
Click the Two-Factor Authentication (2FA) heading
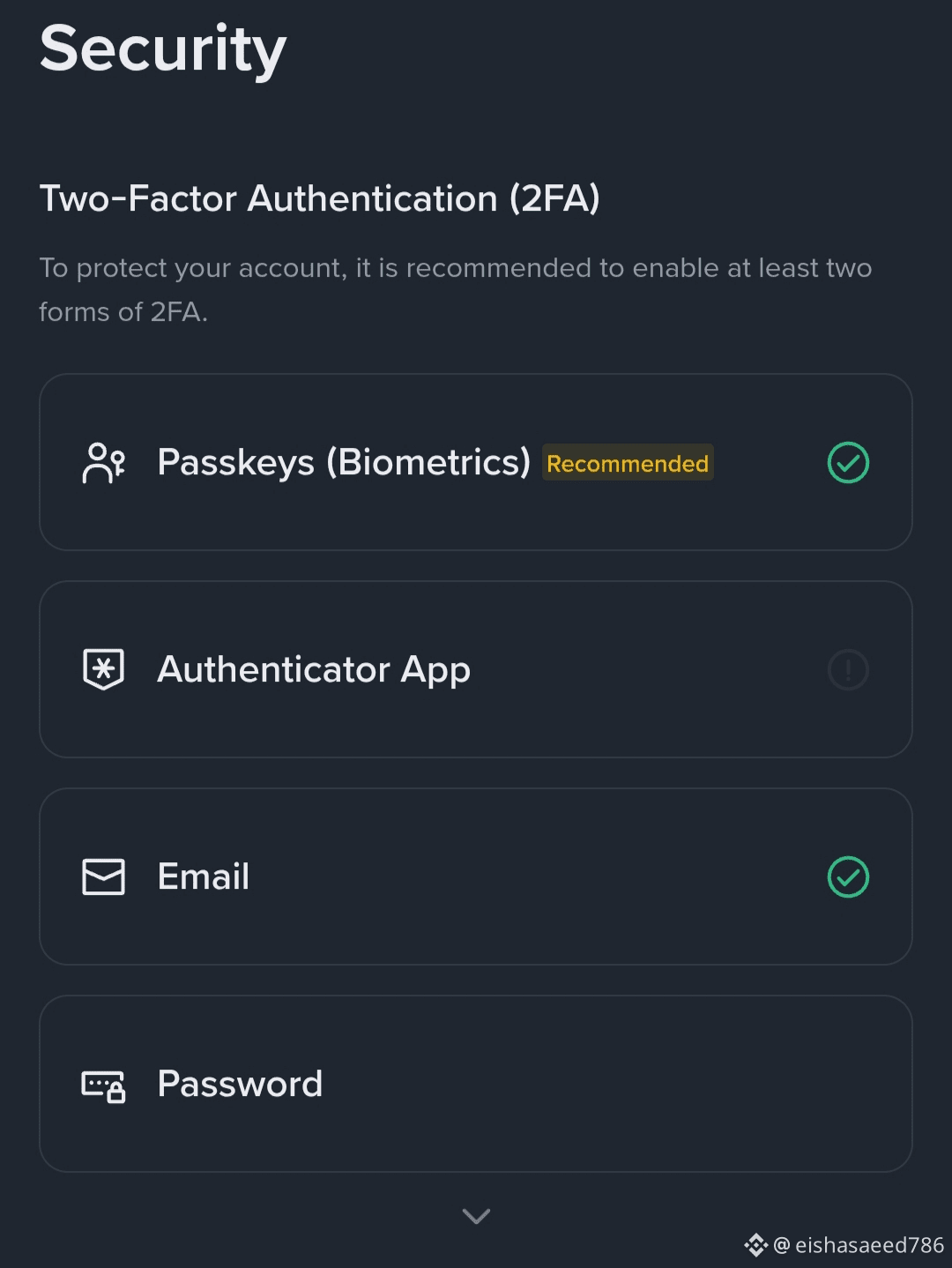point(319,198)
